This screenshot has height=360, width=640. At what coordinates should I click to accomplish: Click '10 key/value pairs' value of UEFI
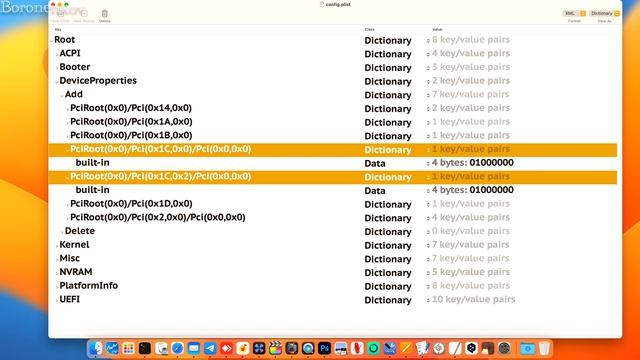(x=473, y=299)
